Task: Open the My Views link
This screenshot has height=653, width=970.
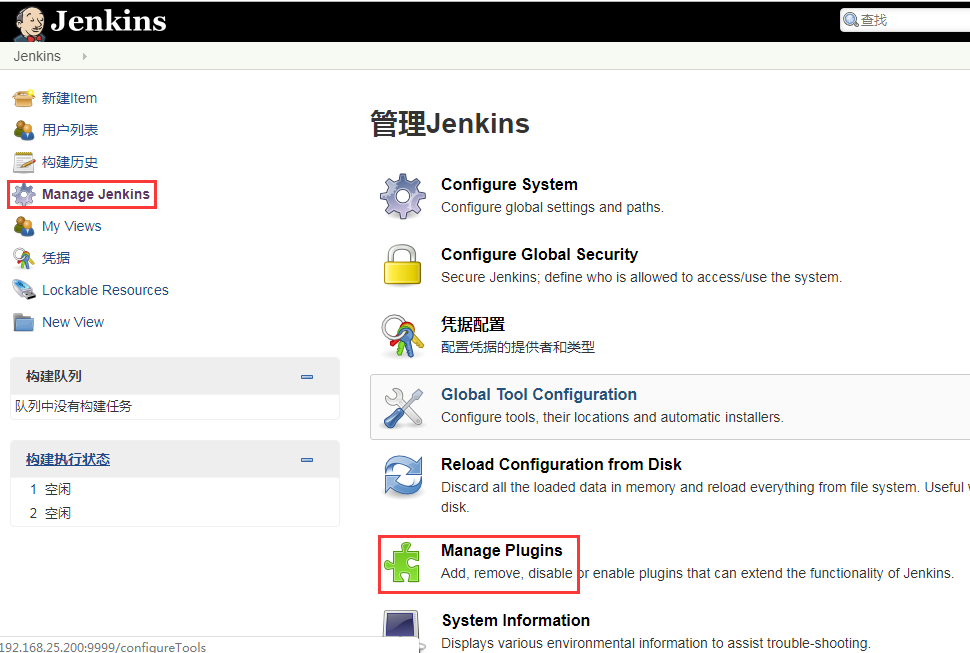Action: tap(72, 226)
